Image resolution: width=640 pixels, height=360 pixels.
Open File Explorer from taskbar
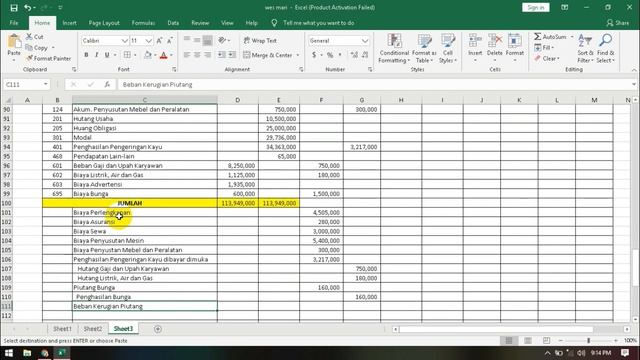[27, 353]
